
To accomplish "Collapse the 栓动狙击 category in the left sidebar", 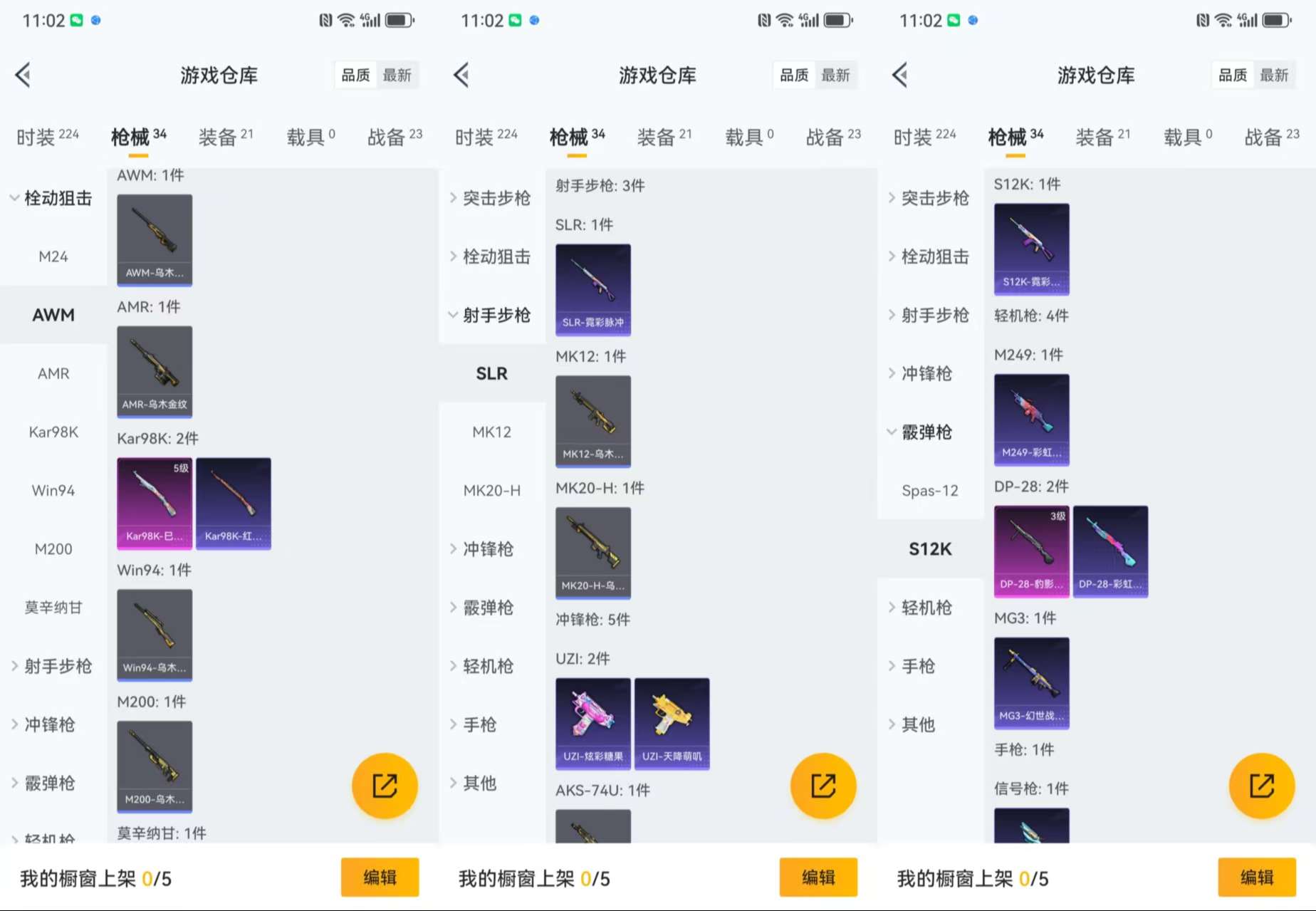I will (x=52, y=198).
